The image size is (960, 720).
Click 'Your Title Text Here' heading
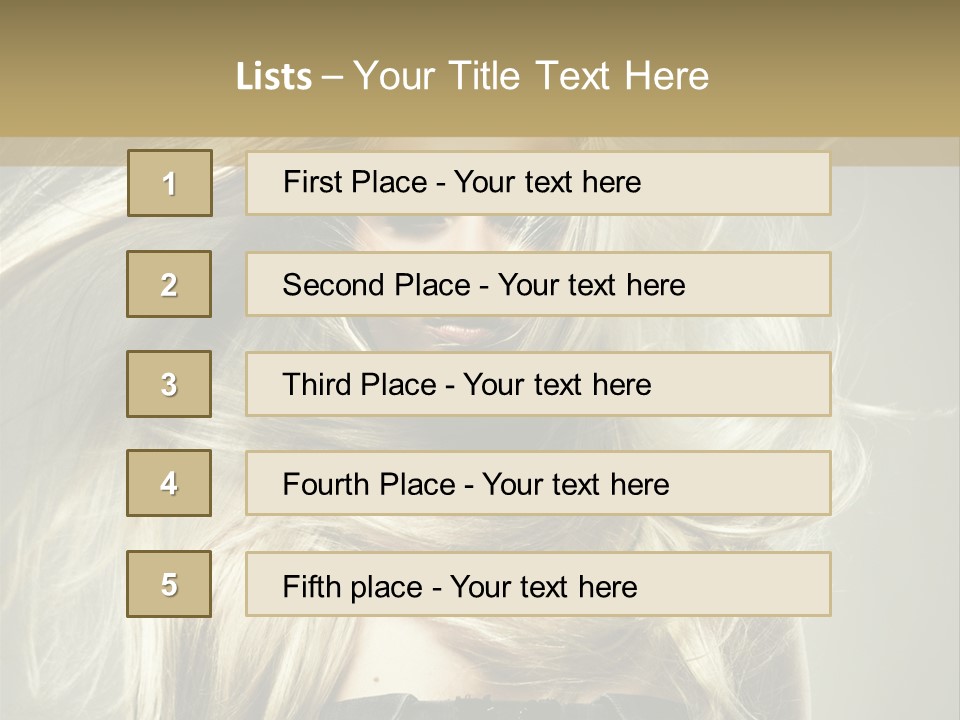[531, 76]
